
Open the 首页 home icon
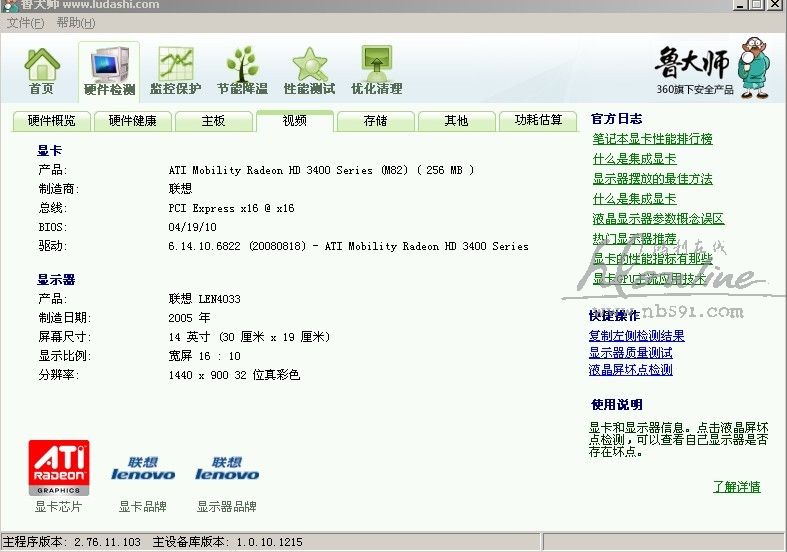click(41, 71)
